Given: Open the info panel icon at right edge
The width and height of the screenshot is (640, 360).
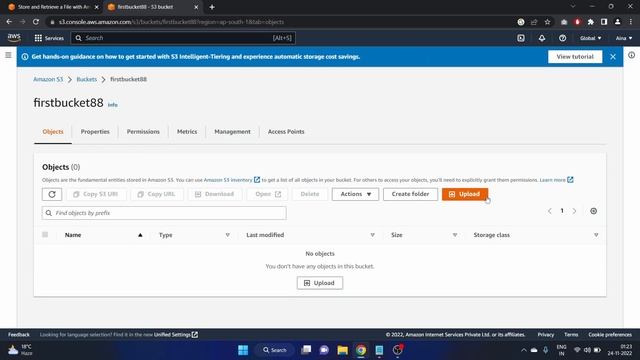Looking at the screenshot, I should click(x=631, y=55).
